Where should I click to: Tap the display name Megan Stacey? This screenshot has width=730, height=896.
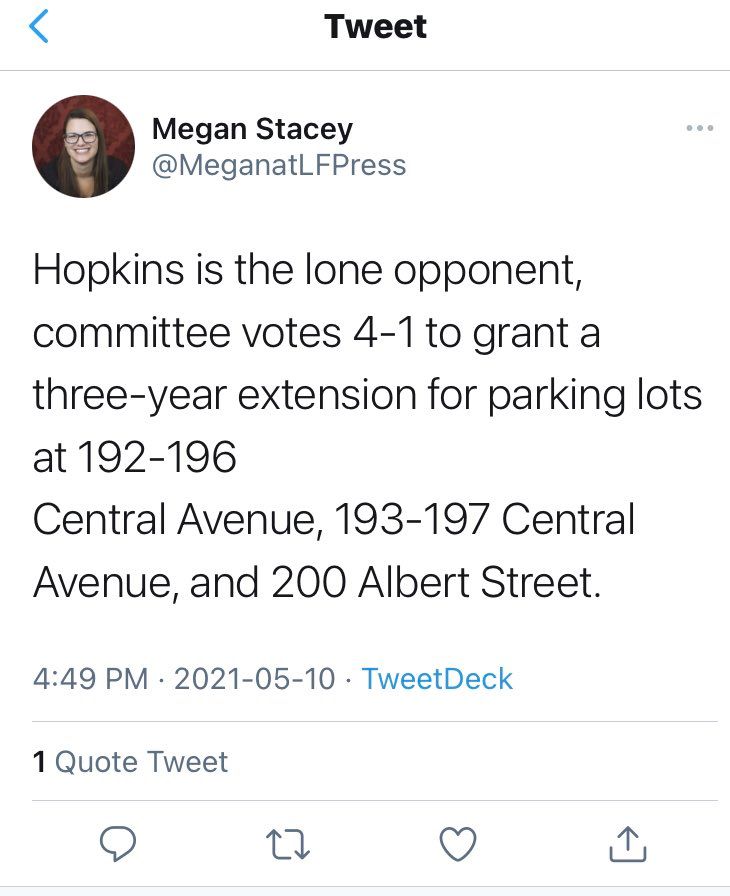[252, 129]
